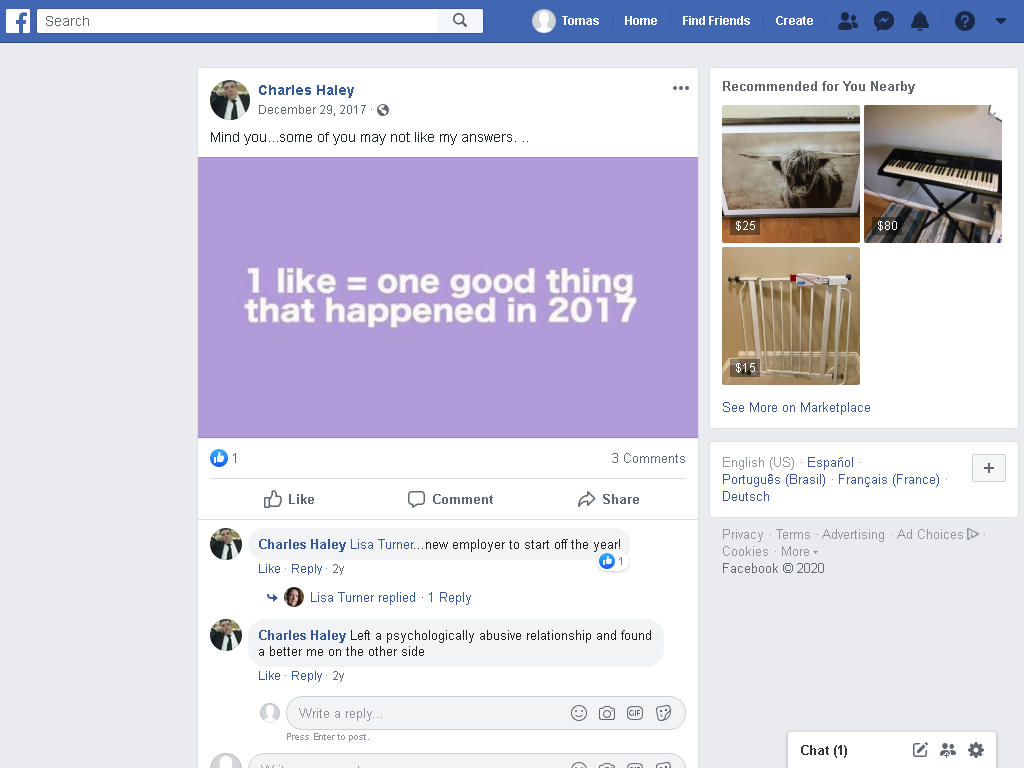
Task: Open chat settings gear icon
Action: pos(976,750)
